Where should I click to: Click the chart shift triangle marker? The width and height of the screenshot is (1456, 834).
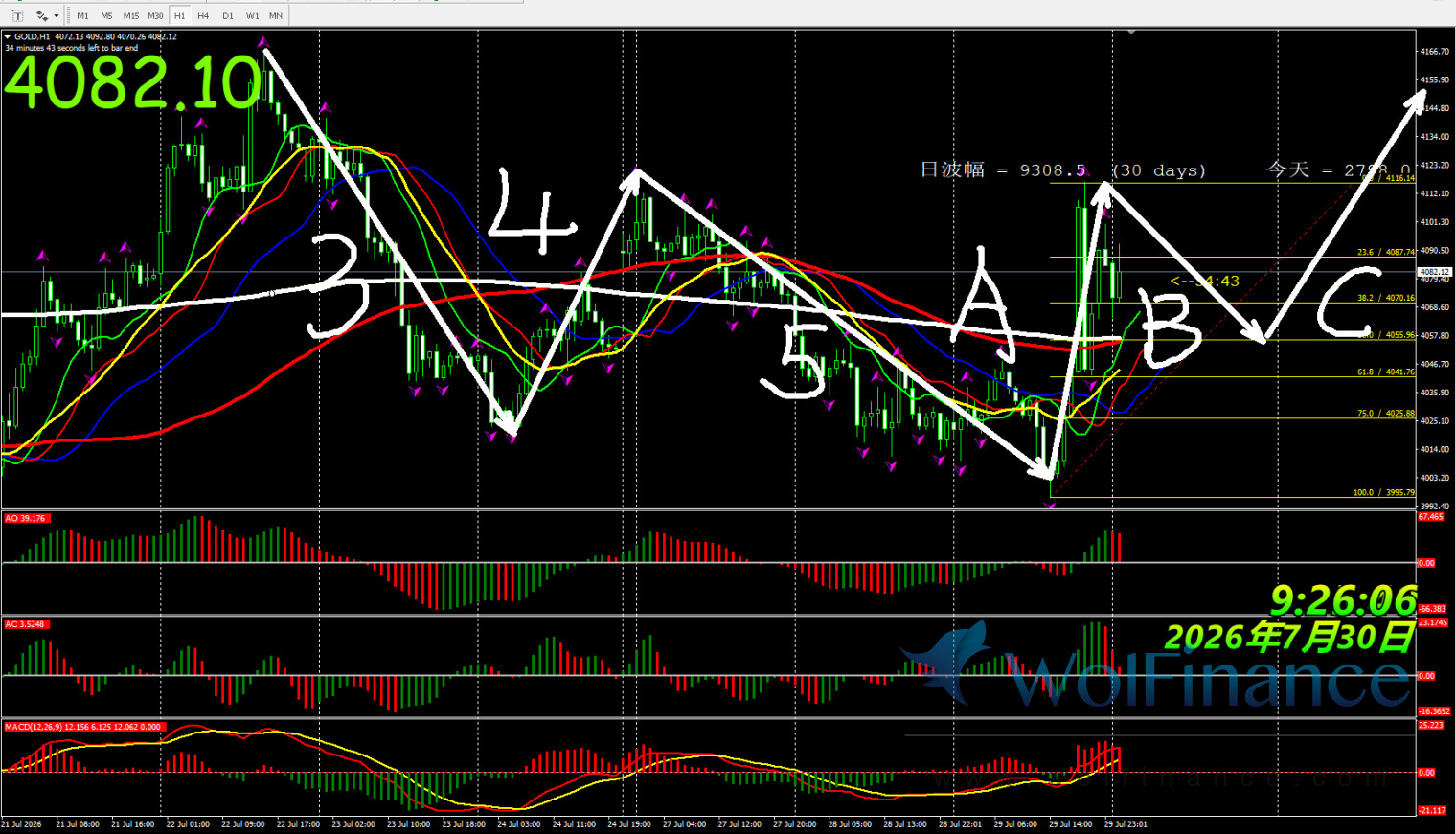pos(1131,33)
